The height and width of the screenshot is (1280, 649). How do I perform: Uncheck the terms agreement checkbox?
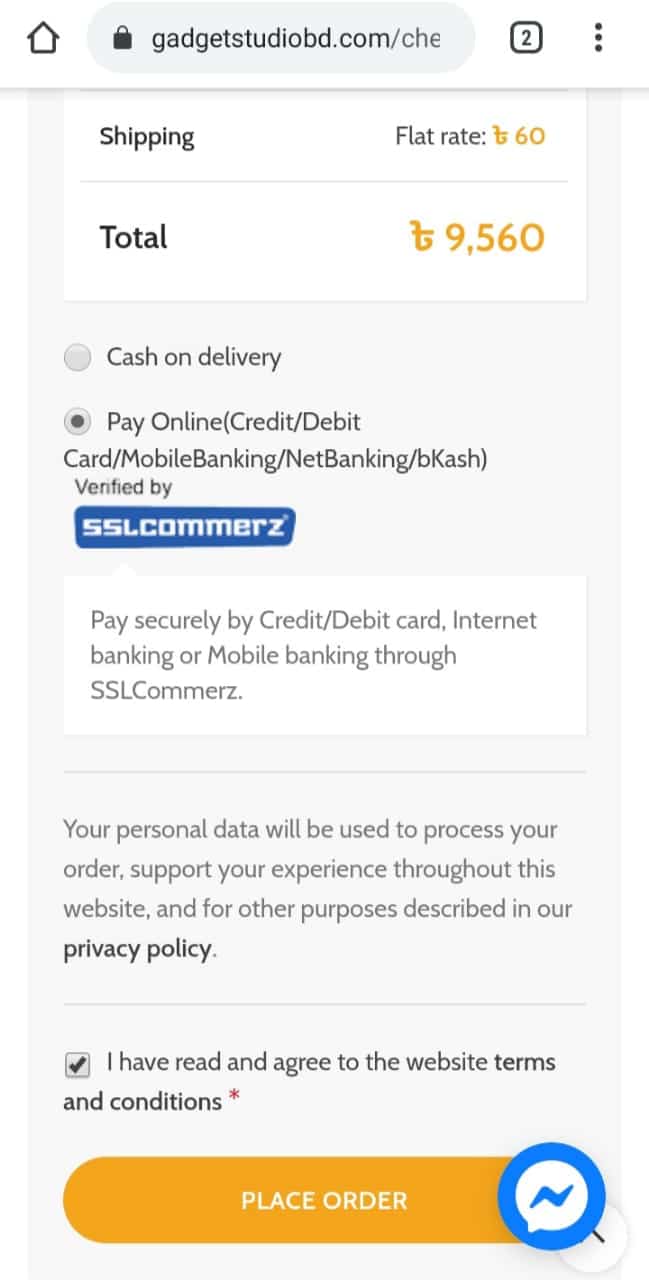click(77, 1065)
